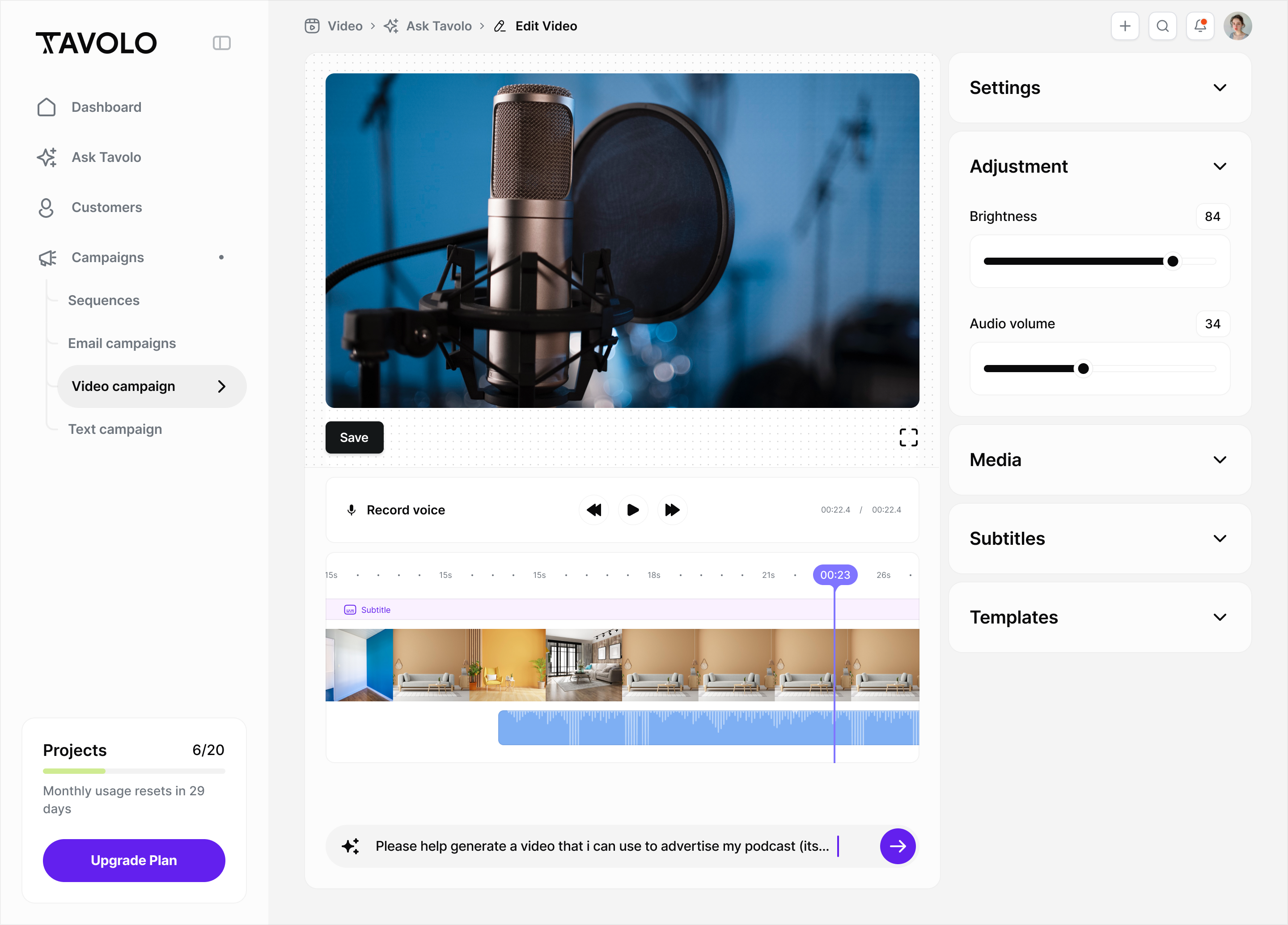Expand the Templates section
The image size is (1288, 925).
[x=1219, y=617]
